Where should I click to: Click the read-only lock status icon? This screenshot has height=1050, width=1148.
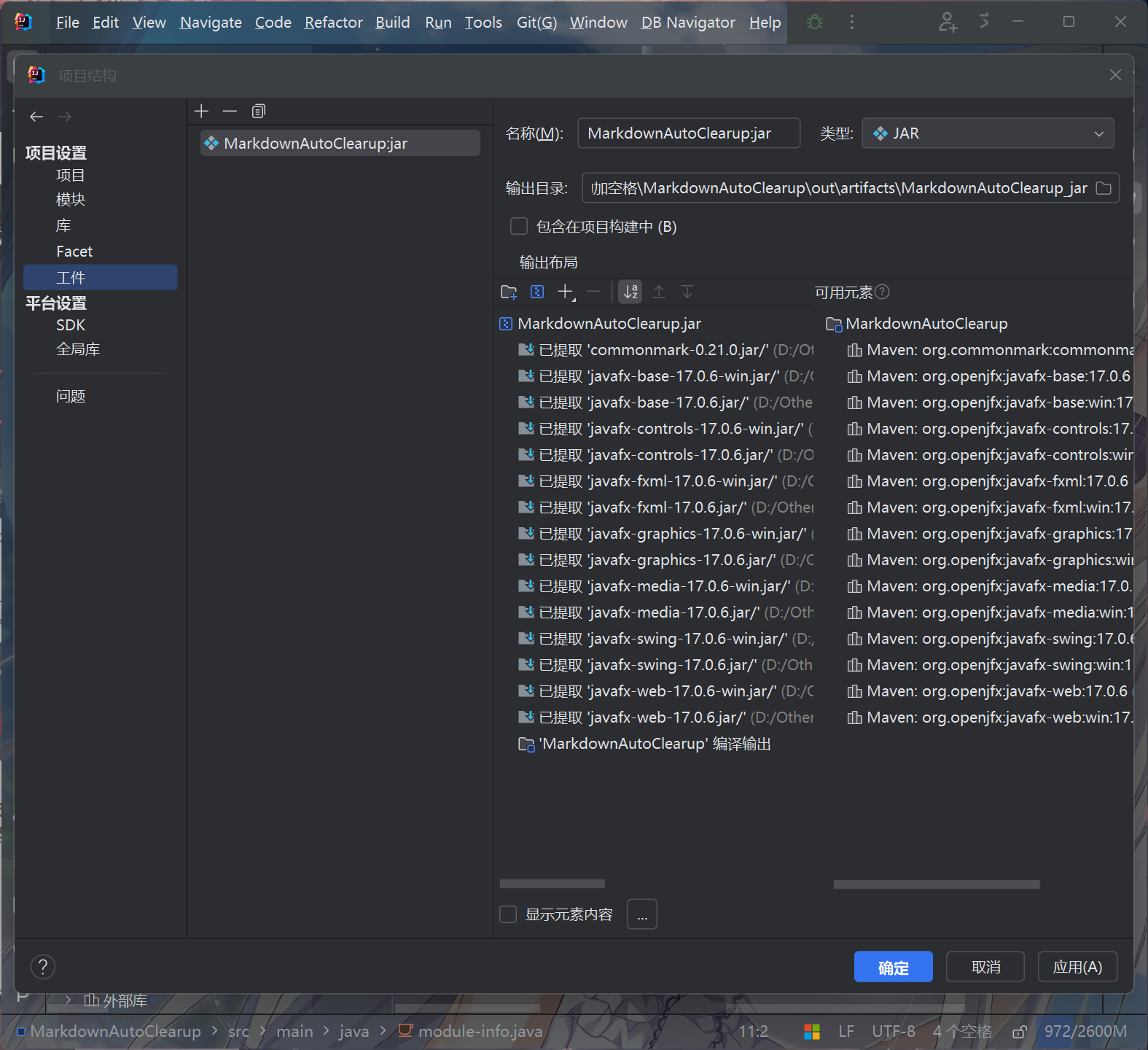[x=1020, y=1031]
